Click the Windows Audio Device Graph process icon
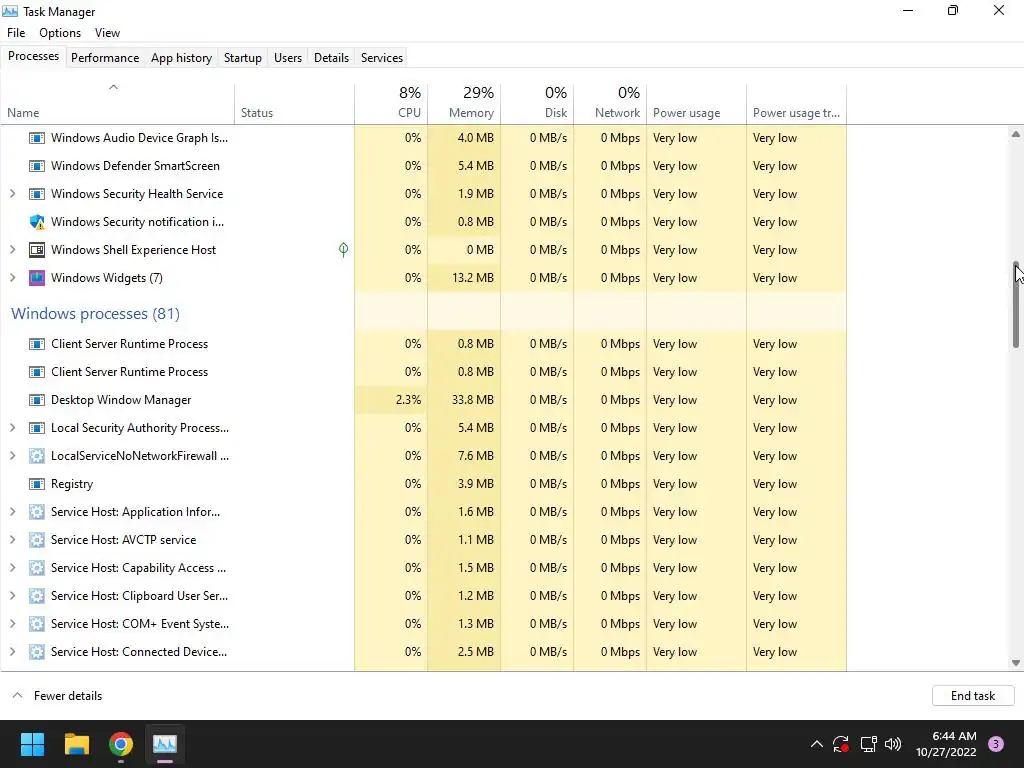The image size is (1024, 768). coord(37,138)
